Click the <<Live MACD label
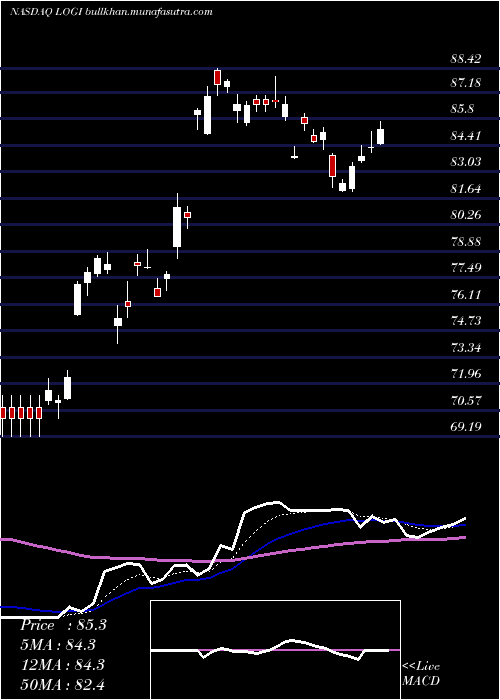Screen dimensions: 500x700 [421, 674]
